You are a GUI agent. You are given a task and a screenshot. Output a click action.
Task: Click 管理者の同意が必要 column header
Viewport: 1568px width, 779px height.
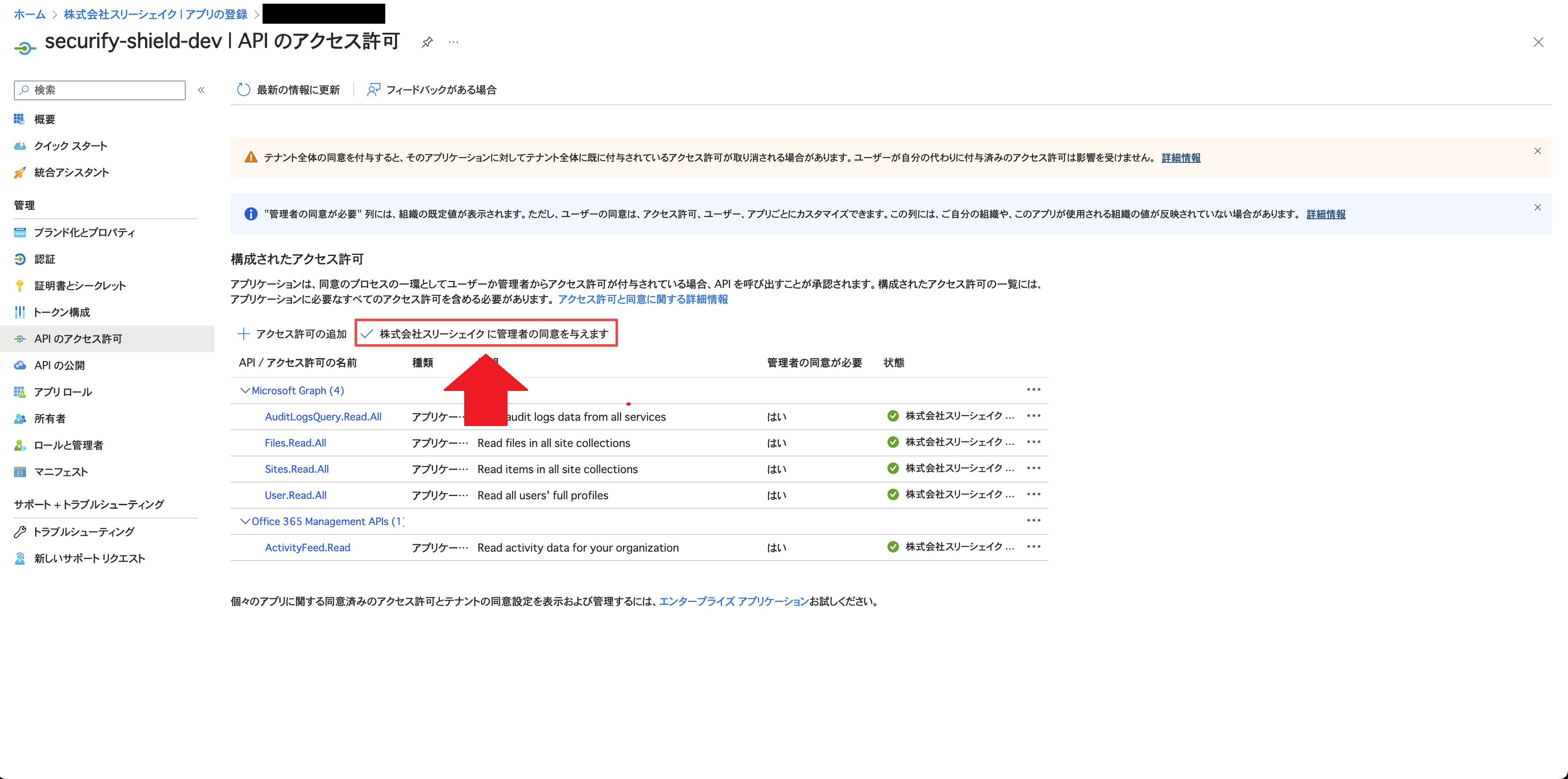click(814, 363)
